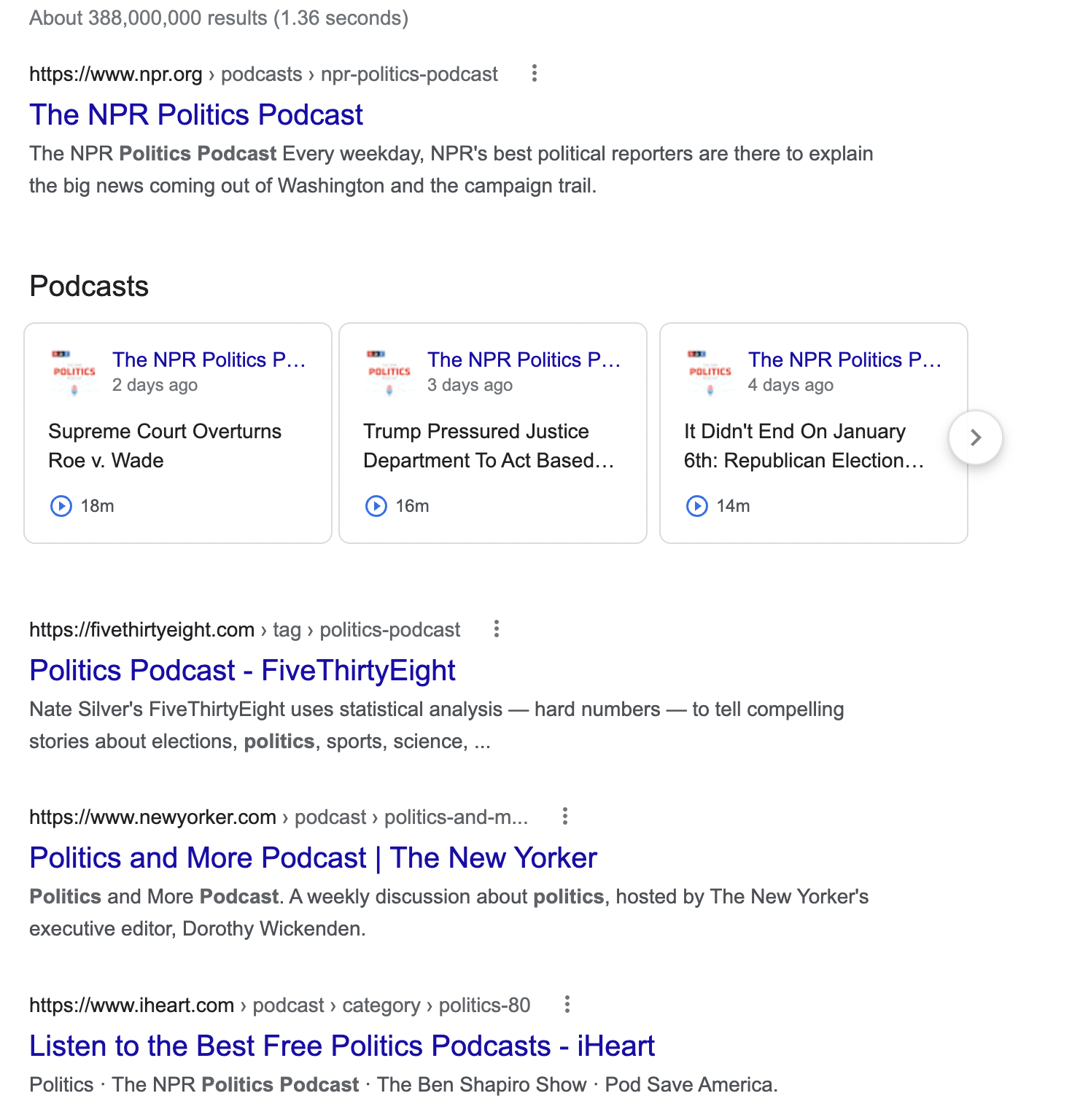Screen dimensions: 1072x1120
Task: Visit the Politics and More Podcast page
Action: (312, 857)
